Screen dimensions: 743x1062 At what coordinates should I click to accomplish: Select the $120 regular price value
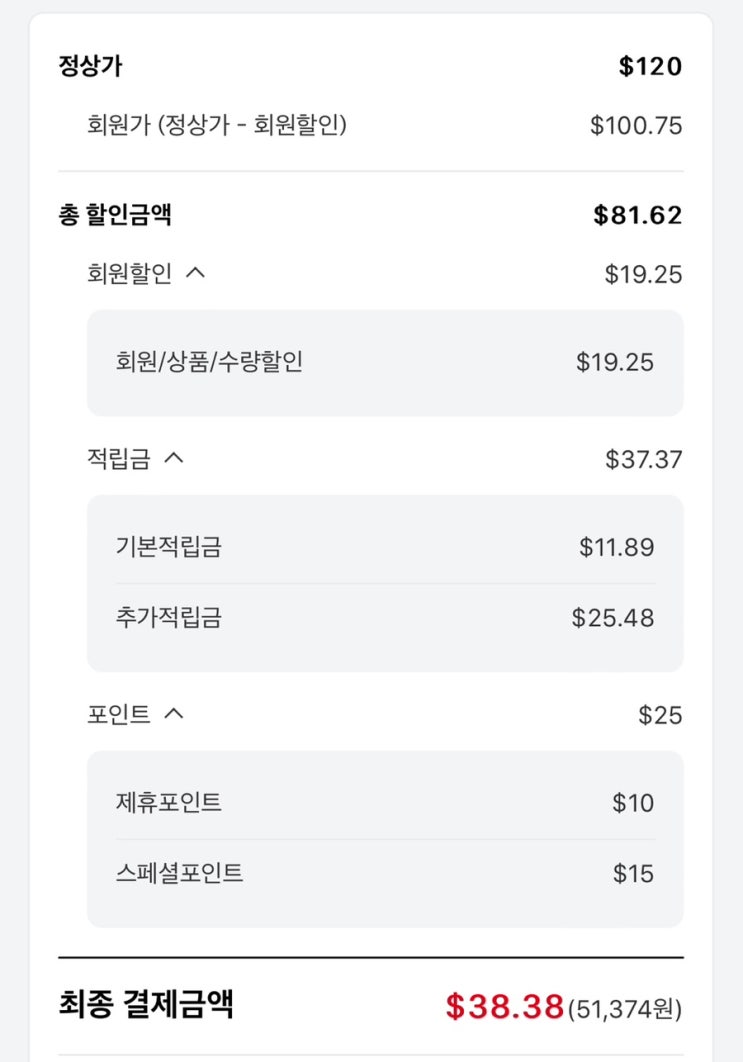point(650,67)
